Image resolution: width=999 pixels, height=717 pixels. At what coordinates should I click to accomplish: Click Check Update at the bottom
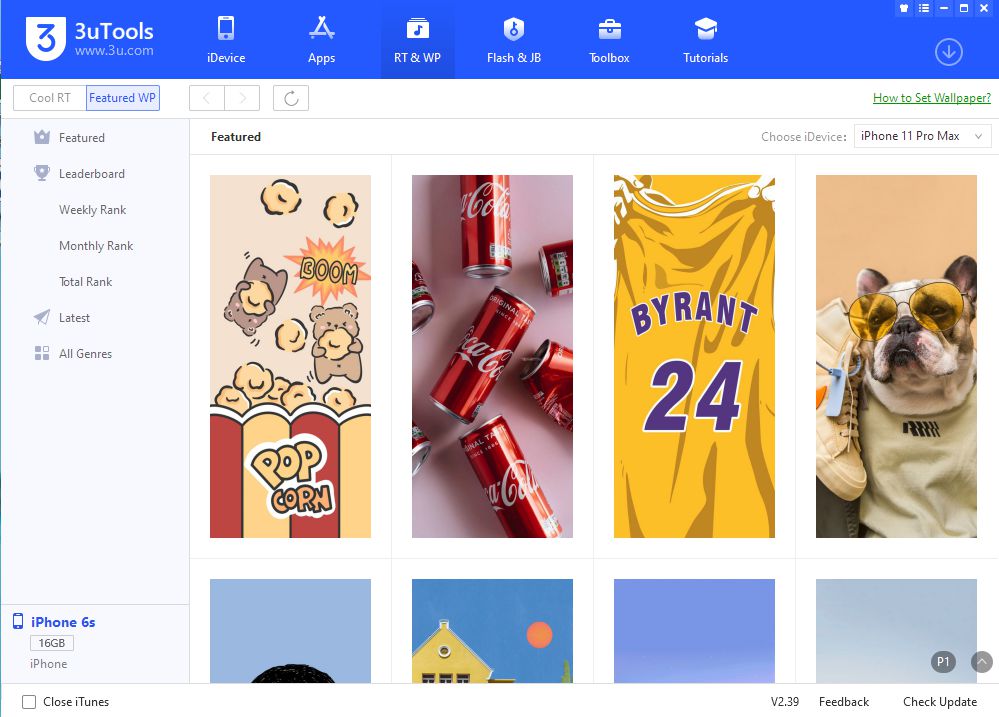[939, 701]
